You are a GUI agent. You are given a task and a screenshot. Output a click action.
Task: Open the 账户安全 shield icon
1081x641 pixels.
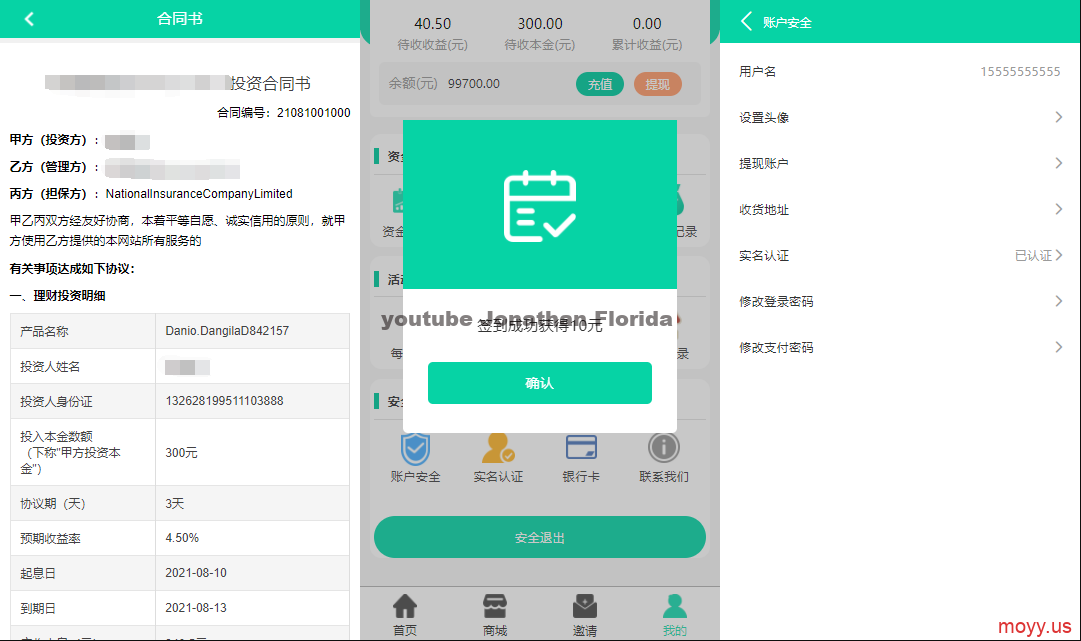[x=415, y=448]
